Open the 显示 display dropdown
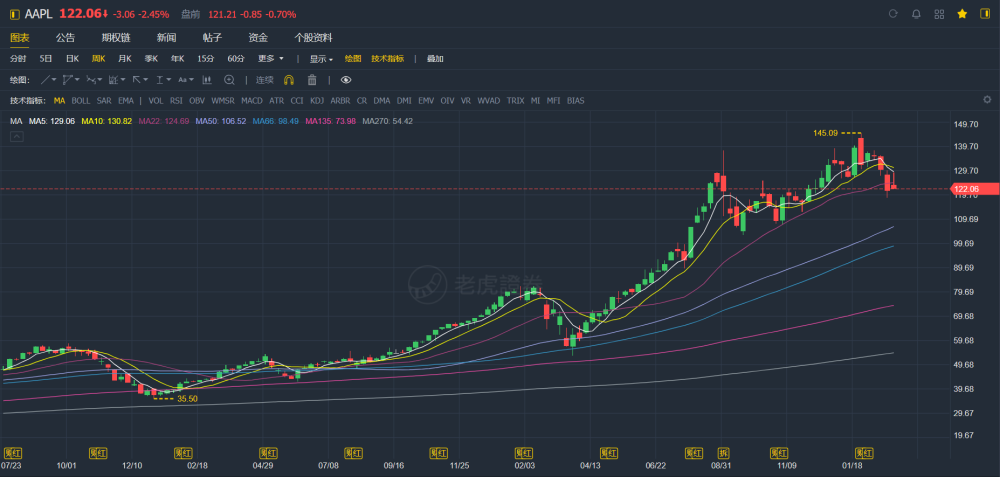 click(321, 59)
